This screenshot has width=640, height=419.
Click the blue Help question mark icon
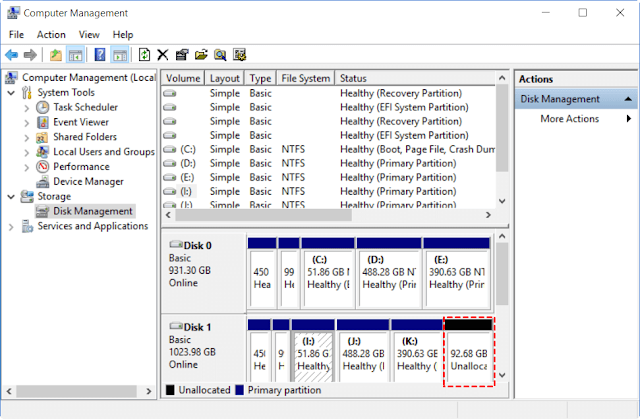pyautogui.click(x=100, y=55)
